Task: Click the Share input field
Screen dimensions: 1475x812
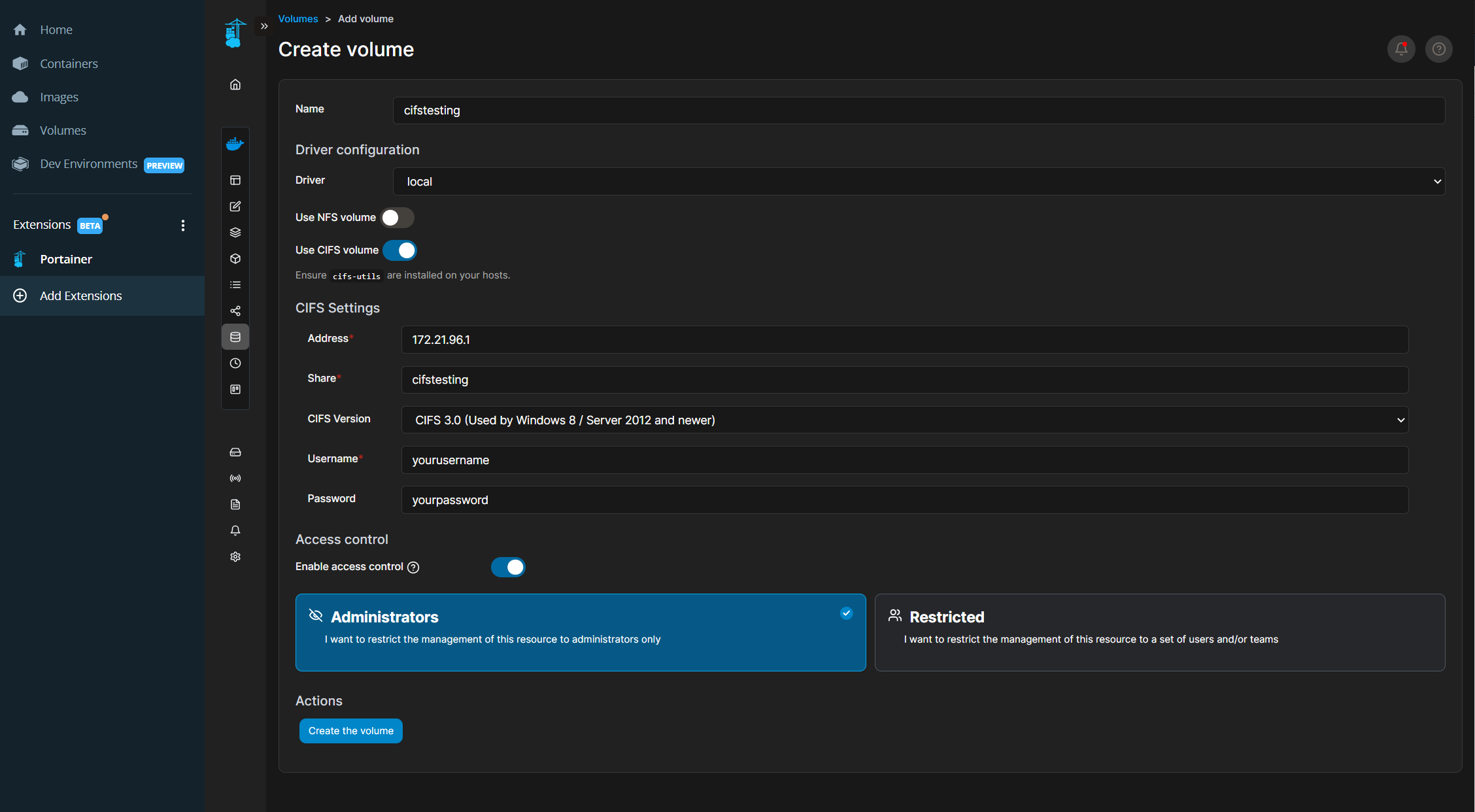Action: [x=905, y=380]
